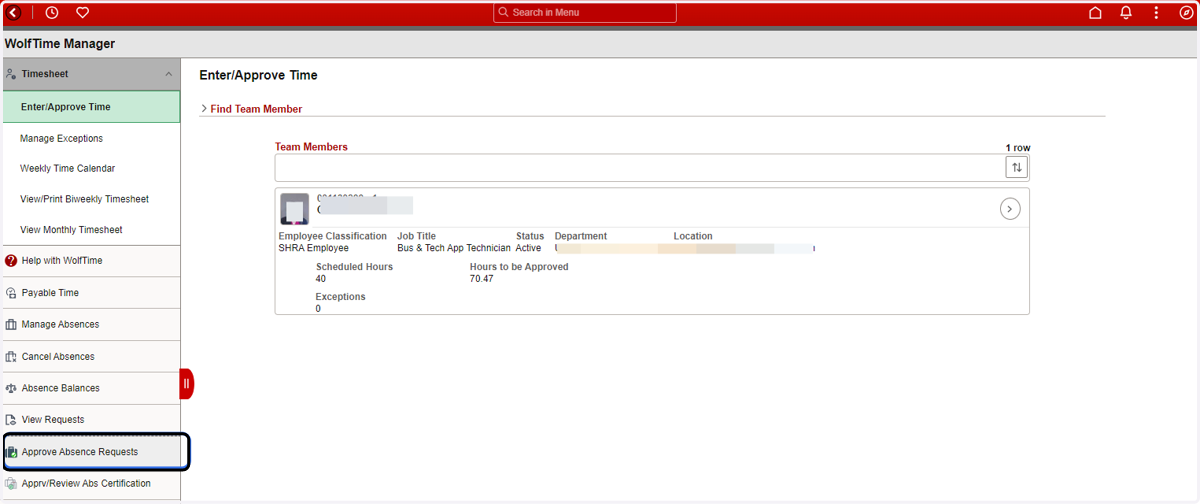Click the Bus & Tech App Technician job title

454,248
